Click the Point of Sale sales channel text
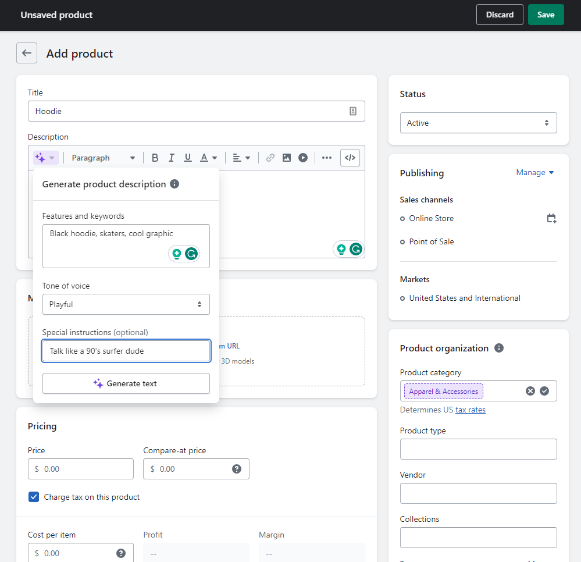Viewport: 581px width, 562px height. [431, 242]
